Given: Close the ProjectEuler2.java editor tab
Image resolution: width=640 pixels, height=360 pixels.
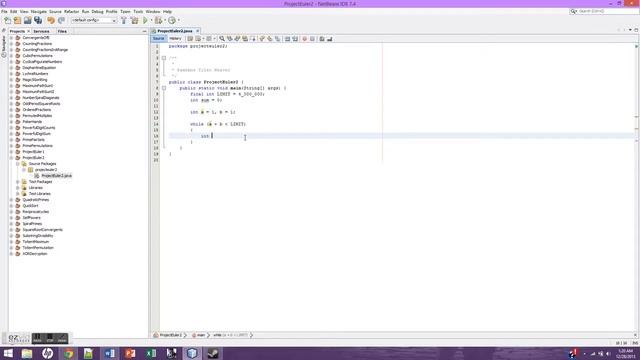Looking at the screenshot, I should pos(198,31).
